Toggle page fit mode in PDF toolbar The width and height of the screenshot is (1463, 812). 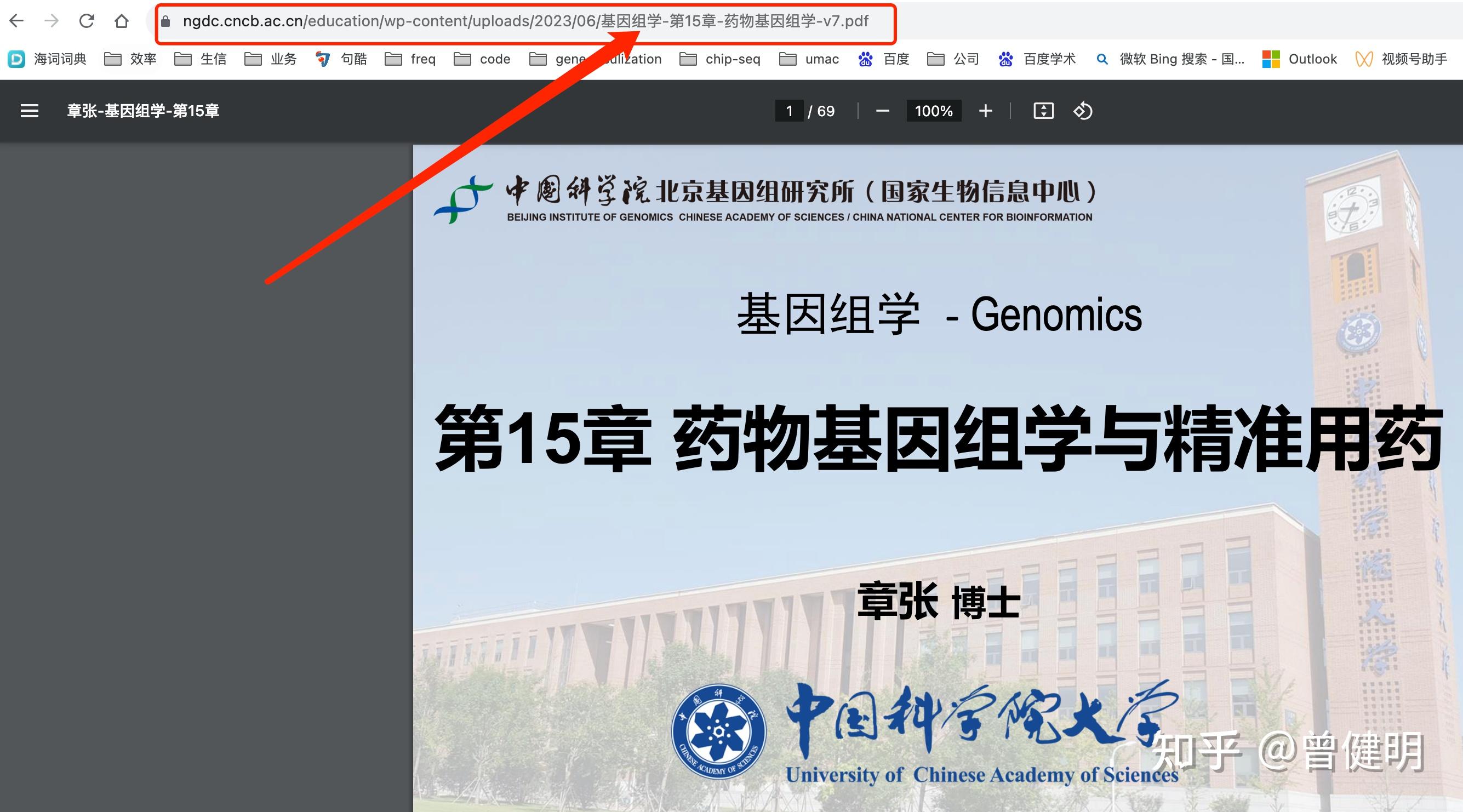click(x=1044, y=111)
